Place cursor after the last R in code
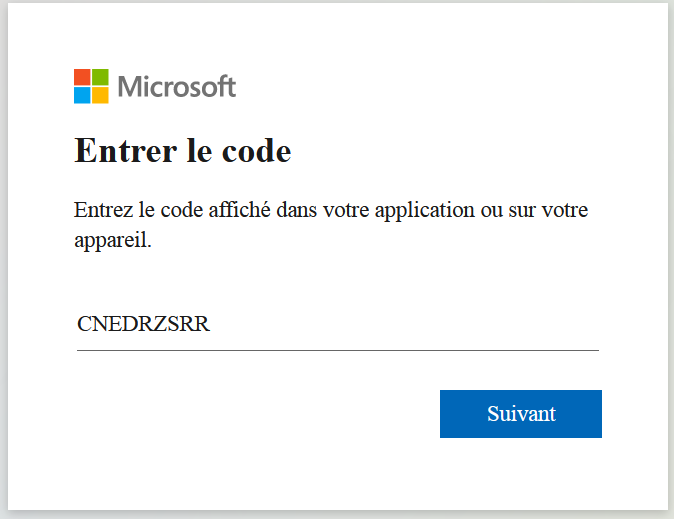674x519 pixels. pyautogui.click(x=211, y=325)
